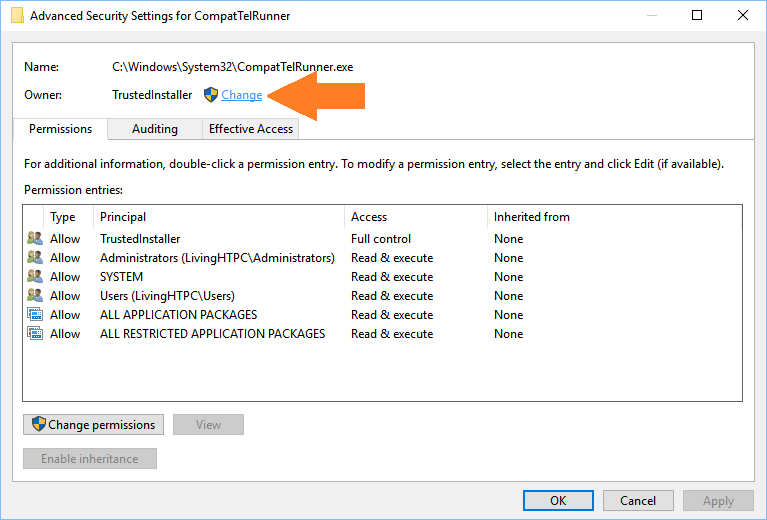Select Administrators (LivingHTPC\Administrators) principal entry

pos(217,258)
